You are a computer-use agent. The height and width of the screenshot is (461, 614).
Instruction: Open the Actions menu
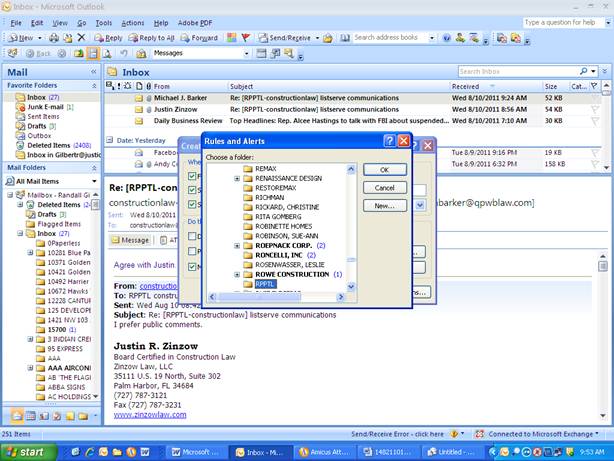(133, 23)
